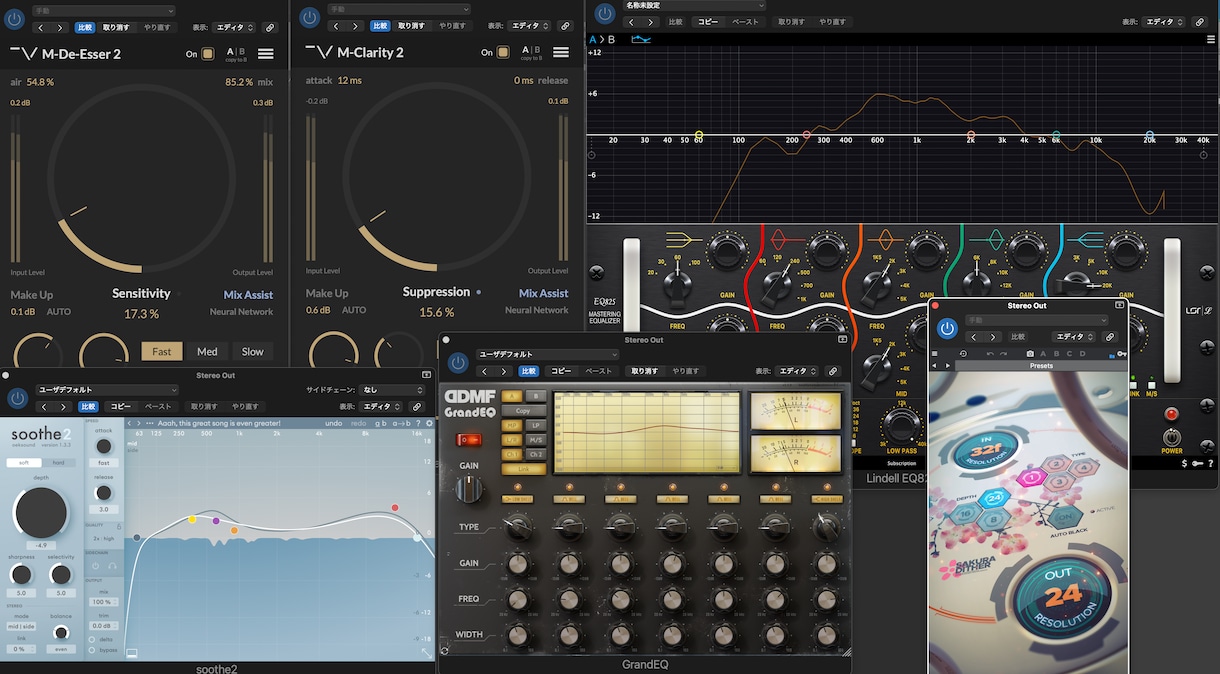Click the soothe2 settings gear icon

pyautogui.click(x=430, y=423)
